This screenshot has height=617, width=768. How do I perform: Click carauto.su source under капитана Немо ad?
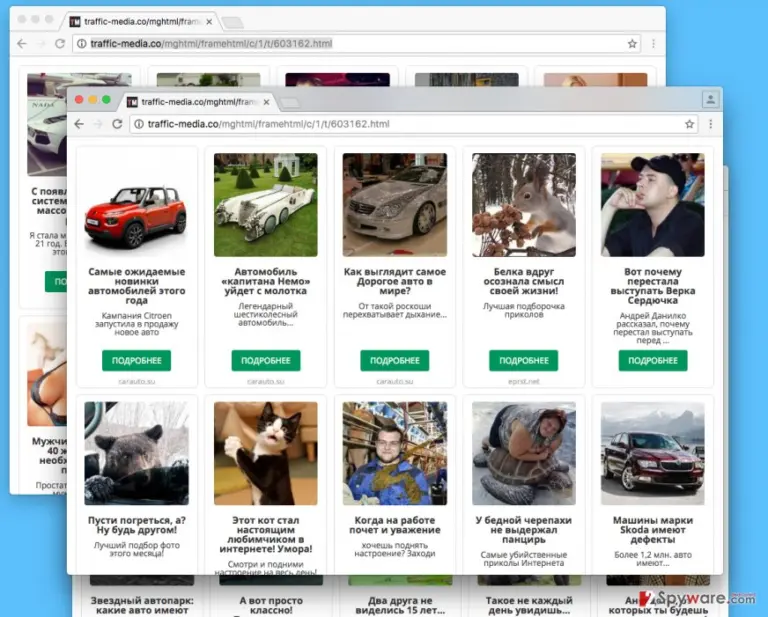tap(265, 381)
